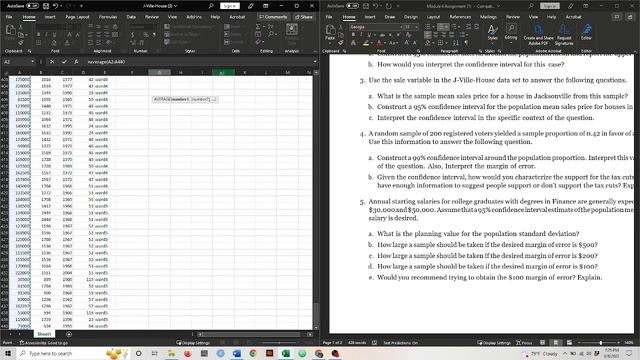The image size is (640, 360).
Task: Click AutoSum sigma icon in Excel
Action: 258,27
